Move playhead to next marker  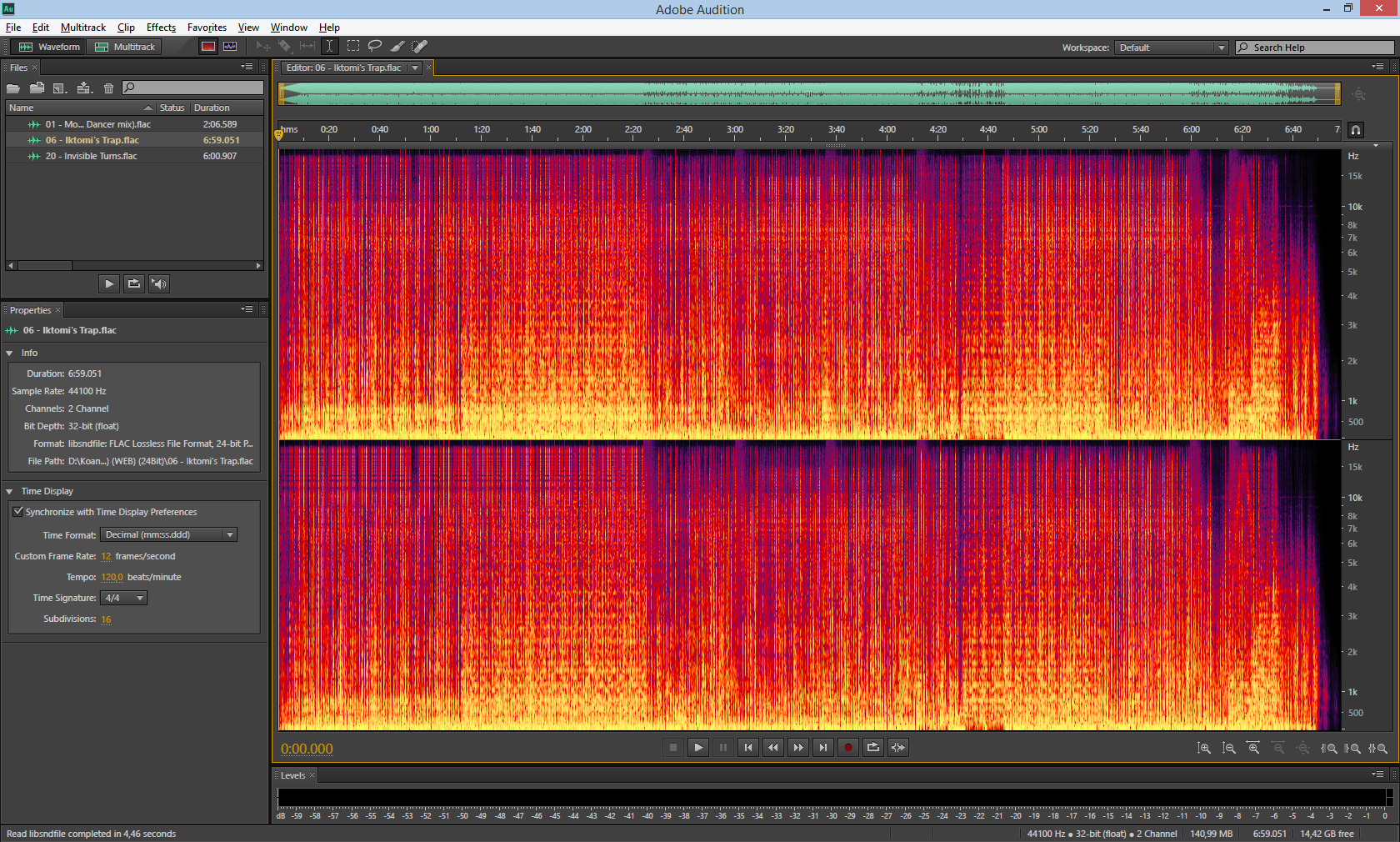pos(823,748)
